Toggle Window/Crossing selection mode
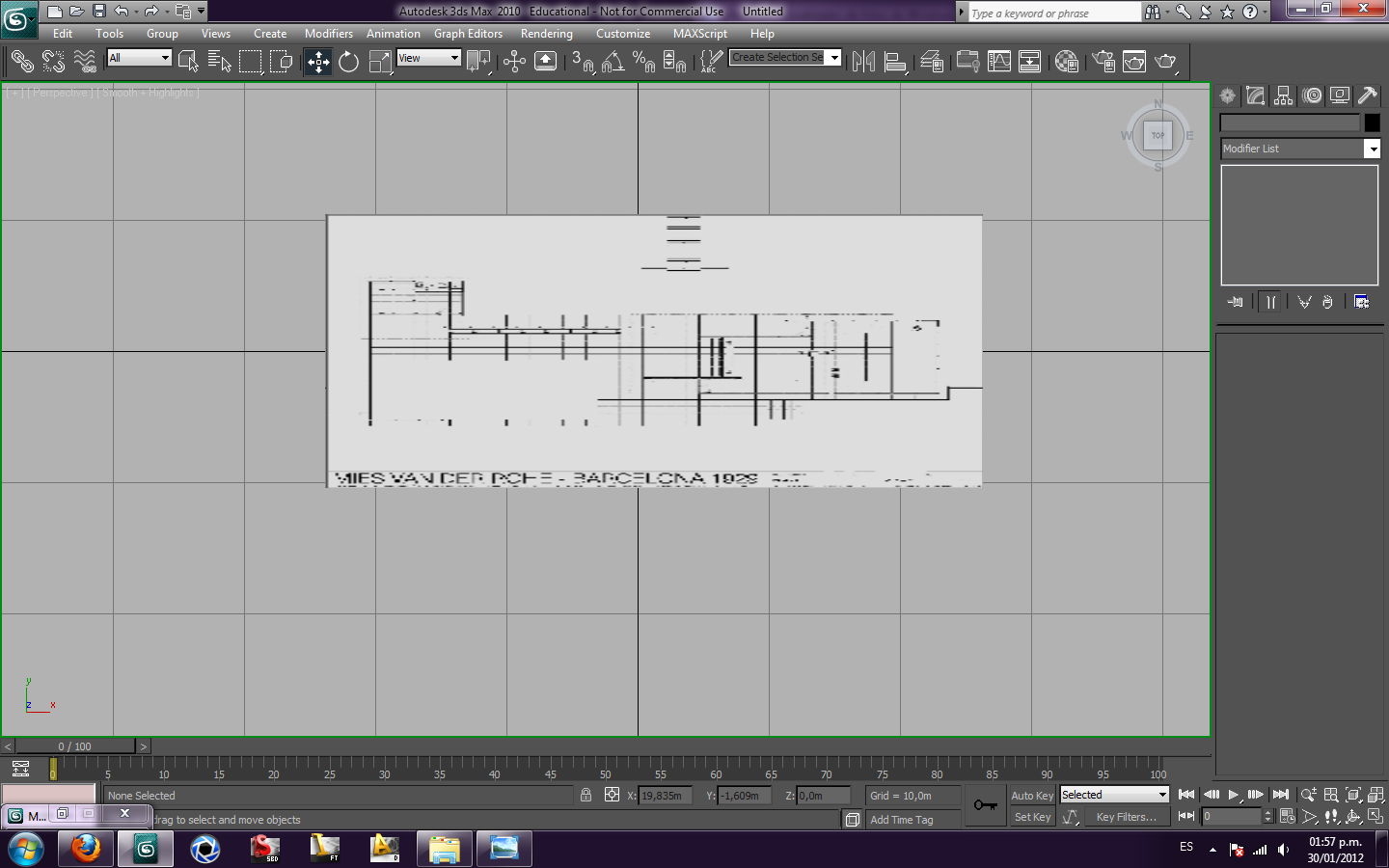1389x868 pixels. click(x=281, y=62)
